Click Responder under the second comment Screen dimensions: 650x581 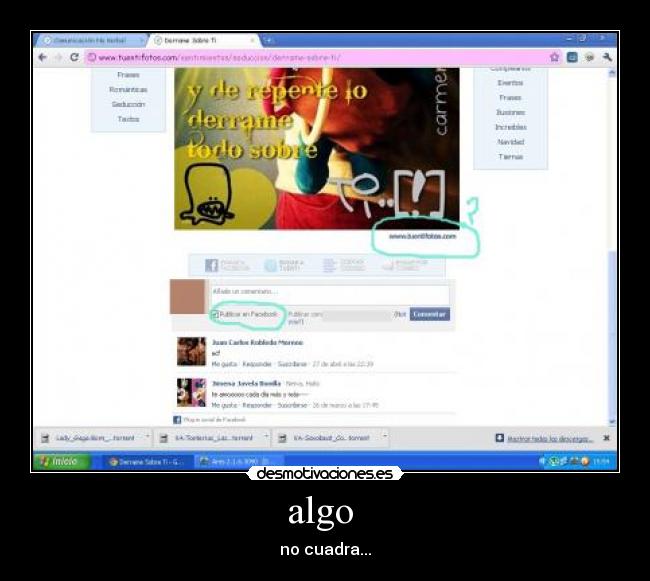click(257, 405)
